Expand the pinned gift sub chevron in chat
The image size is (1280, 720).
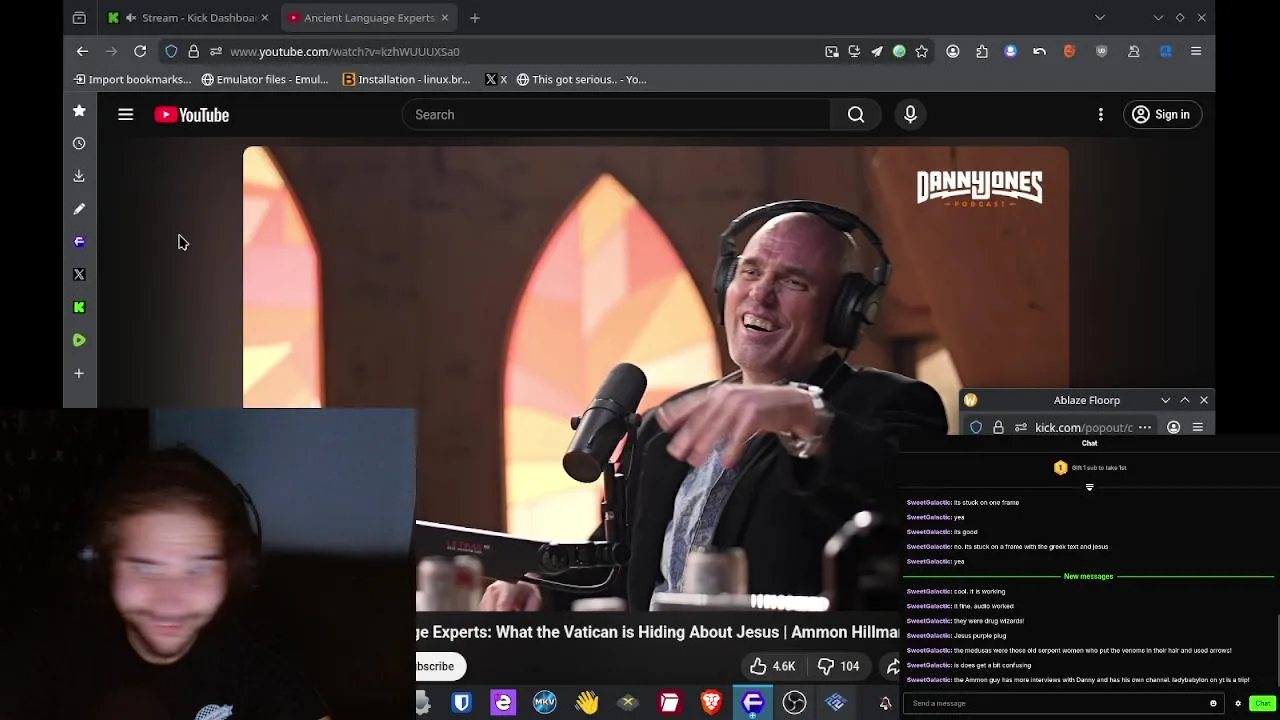click(x=1090, y=487)
